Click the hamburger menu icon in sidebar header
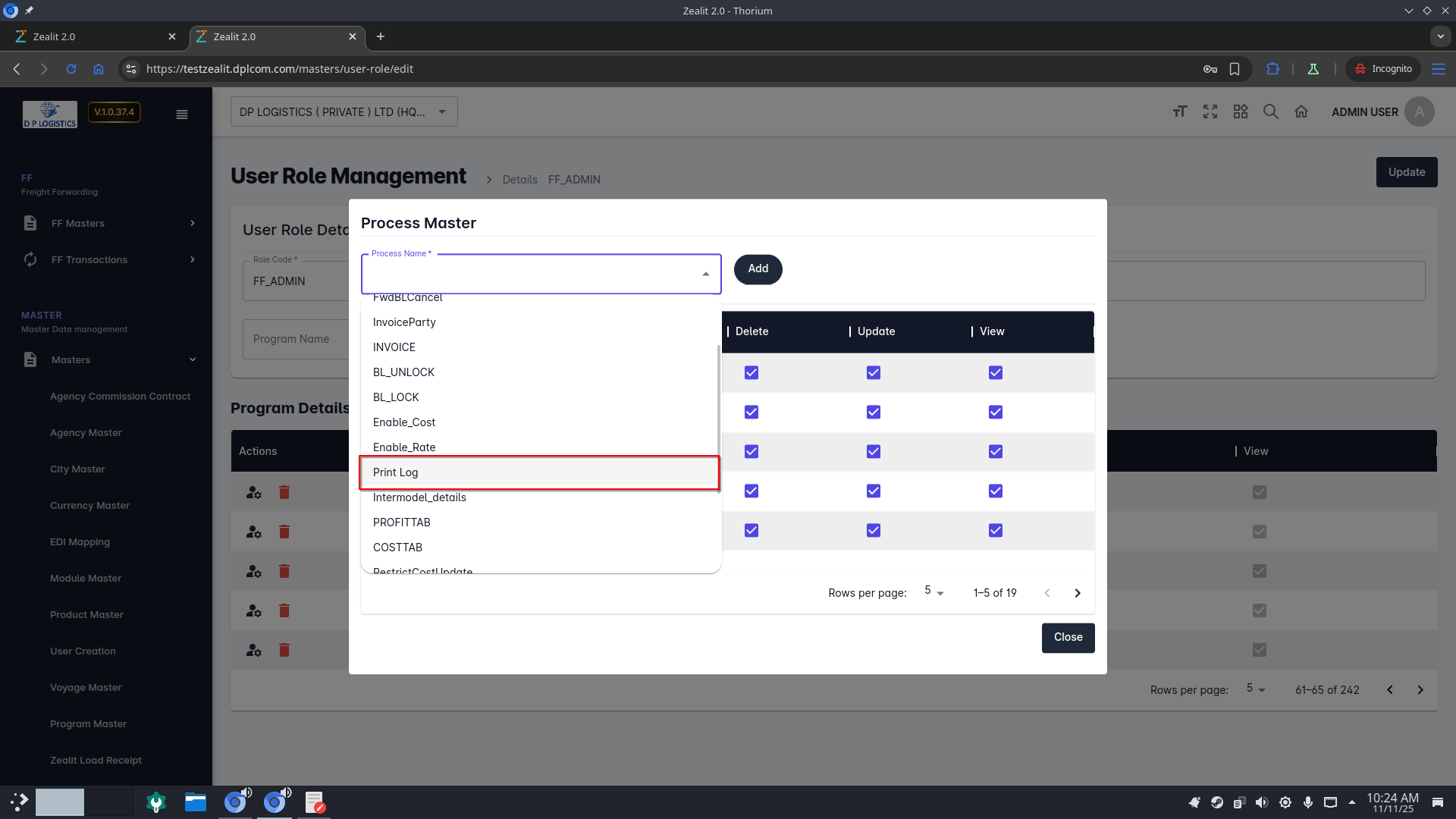 (x=182, y=115)
